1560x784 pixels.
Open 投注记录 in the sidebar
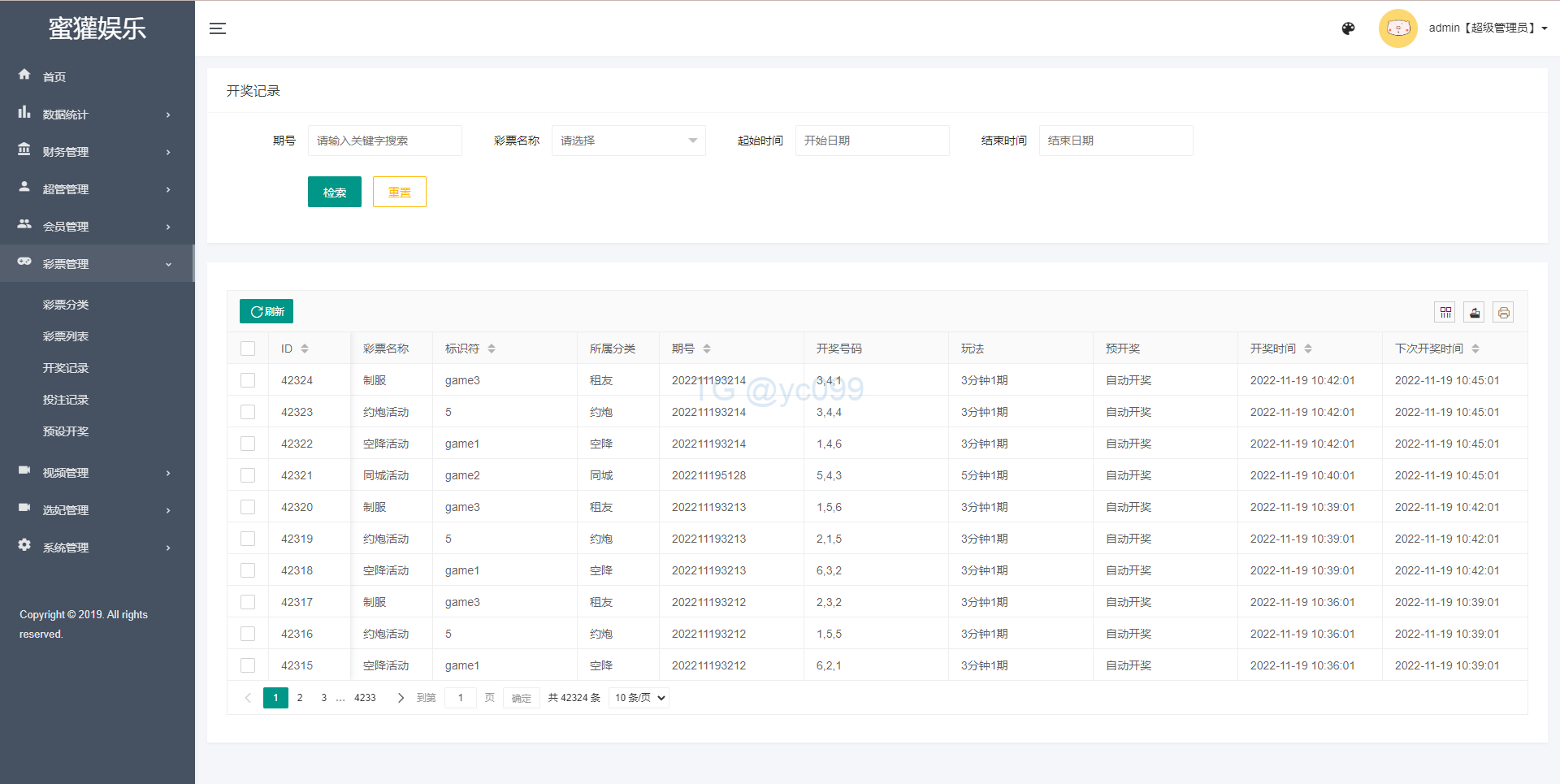click(66, 400)
